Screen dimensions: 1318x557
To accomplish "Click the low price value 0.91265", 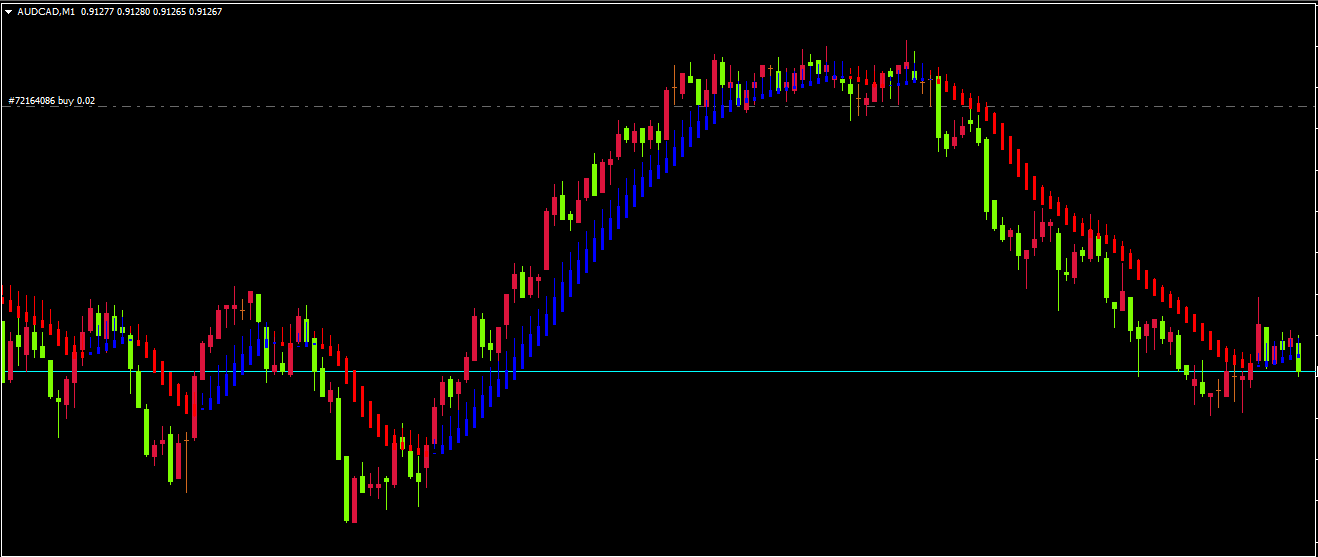I will tap(171, 11).
